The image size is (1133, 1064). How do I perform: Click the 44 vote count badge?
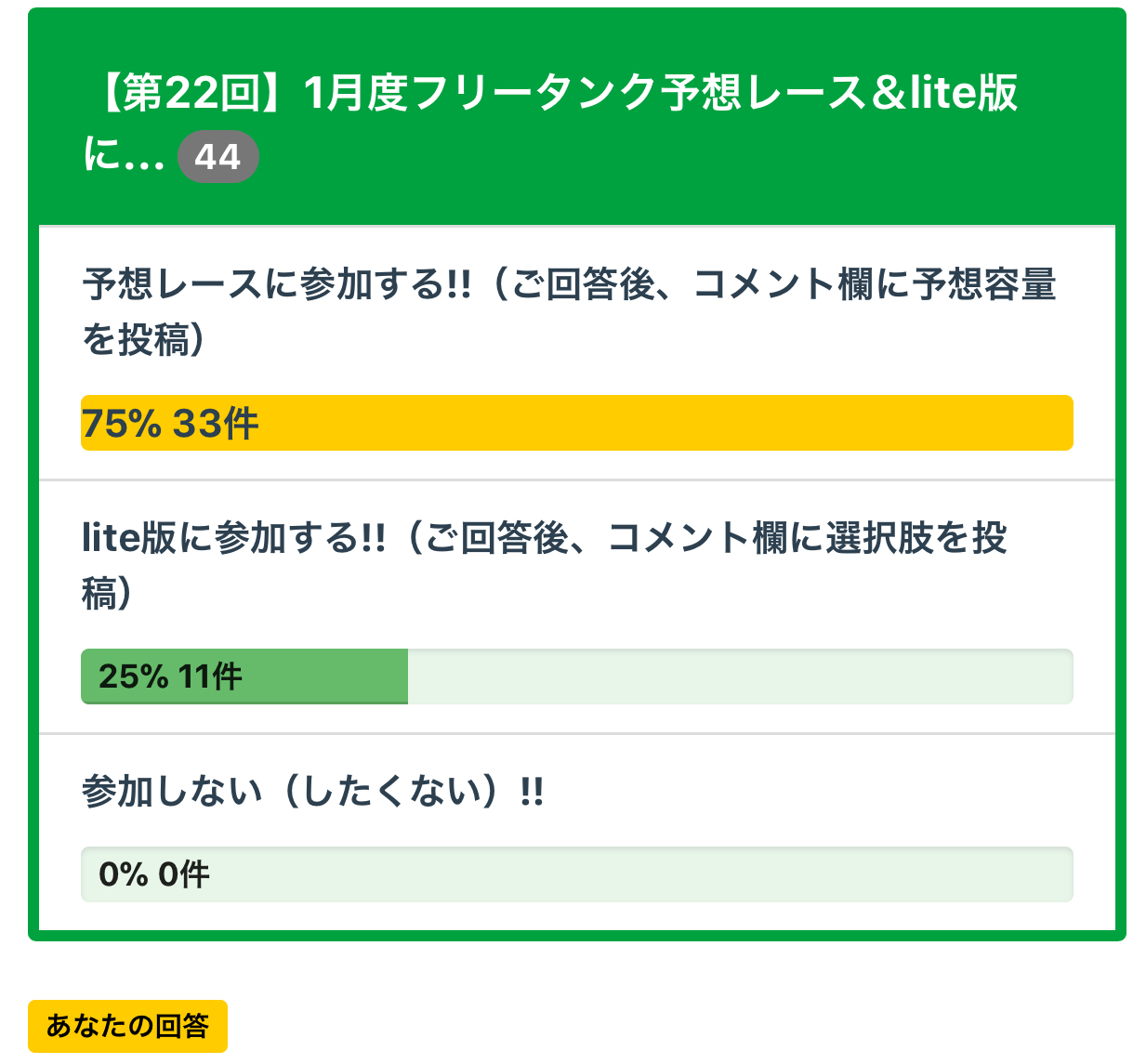pyautogui.click(x=217, y=157)
